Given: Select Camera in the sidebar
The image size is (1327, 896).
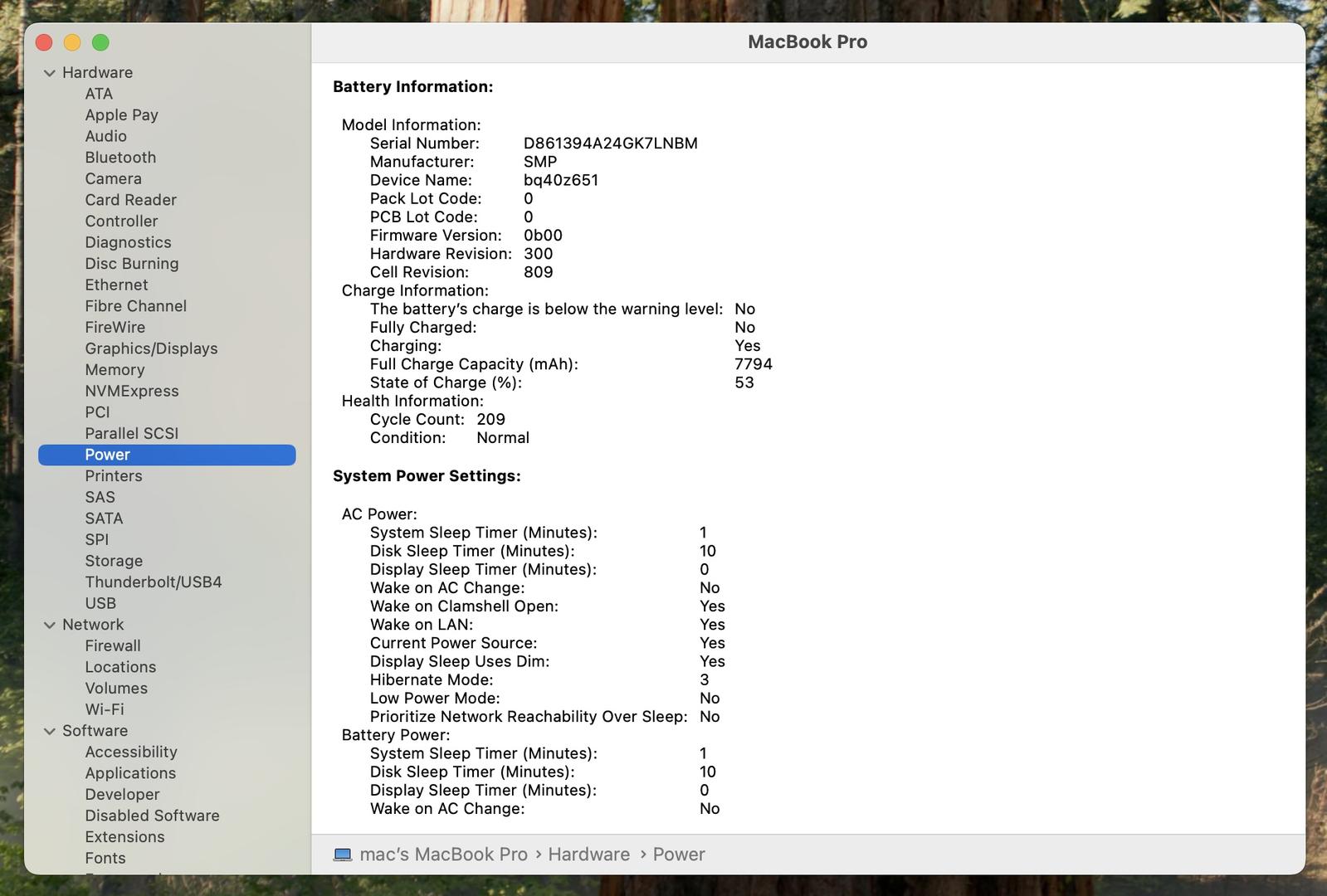Looking at the screenshot, I should (x=113, y=178).
